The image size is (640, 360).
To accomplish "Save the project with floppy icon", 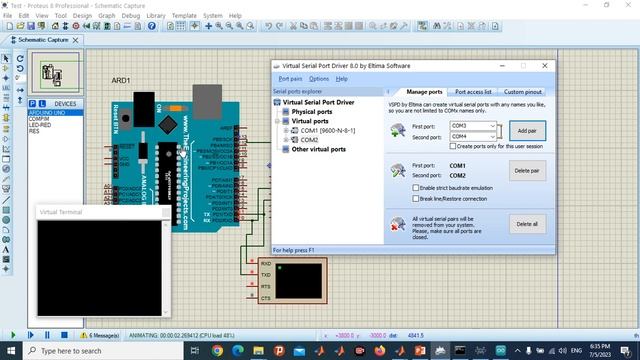I will (x=31, y=26).
